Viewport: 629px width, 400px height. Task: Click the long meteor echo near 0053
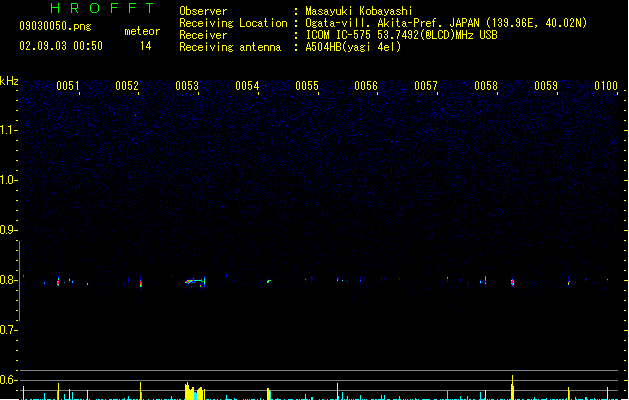[195, 281]
